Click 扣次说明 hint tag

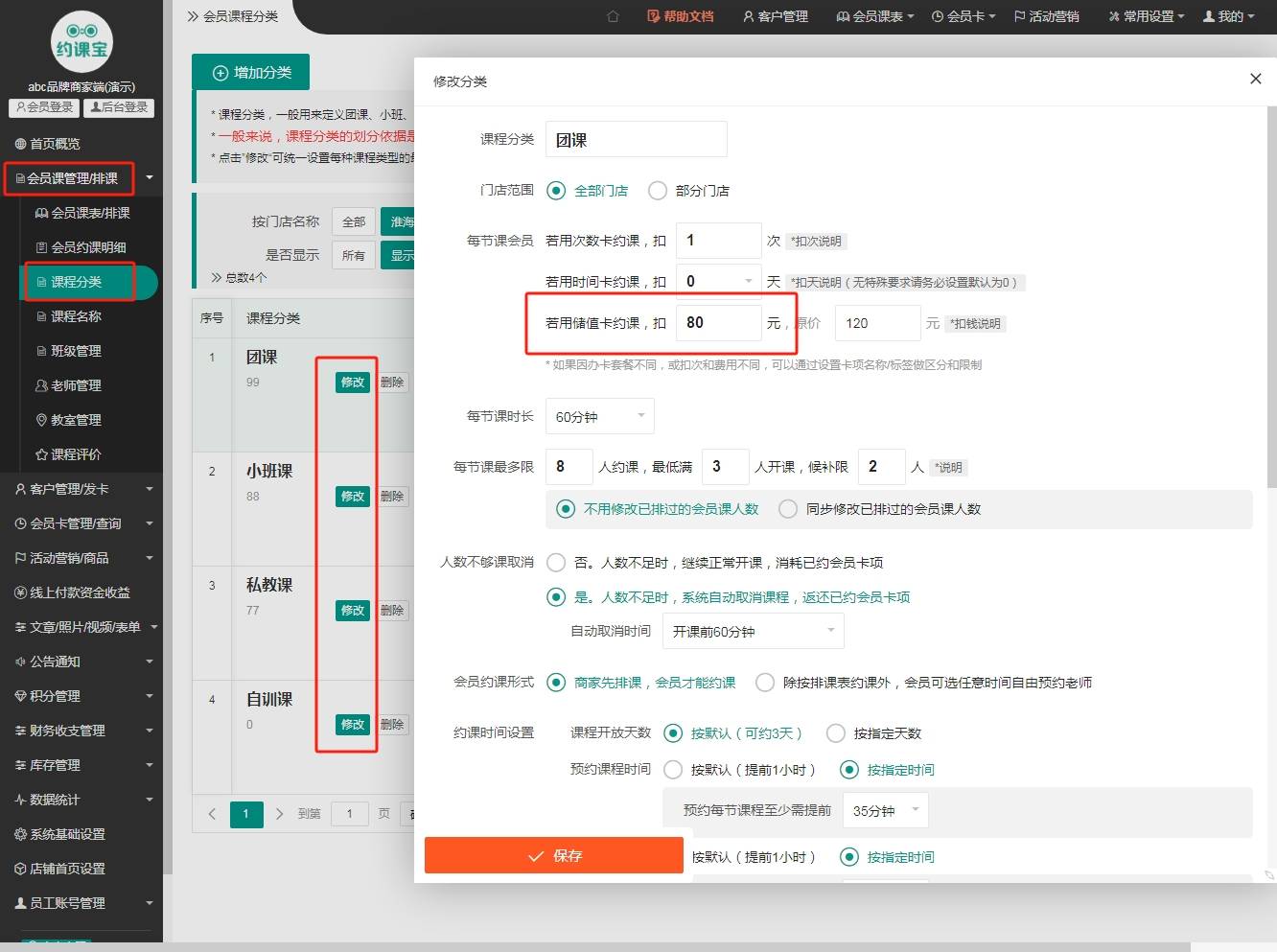pyautogui.click(x=817, y=242)
